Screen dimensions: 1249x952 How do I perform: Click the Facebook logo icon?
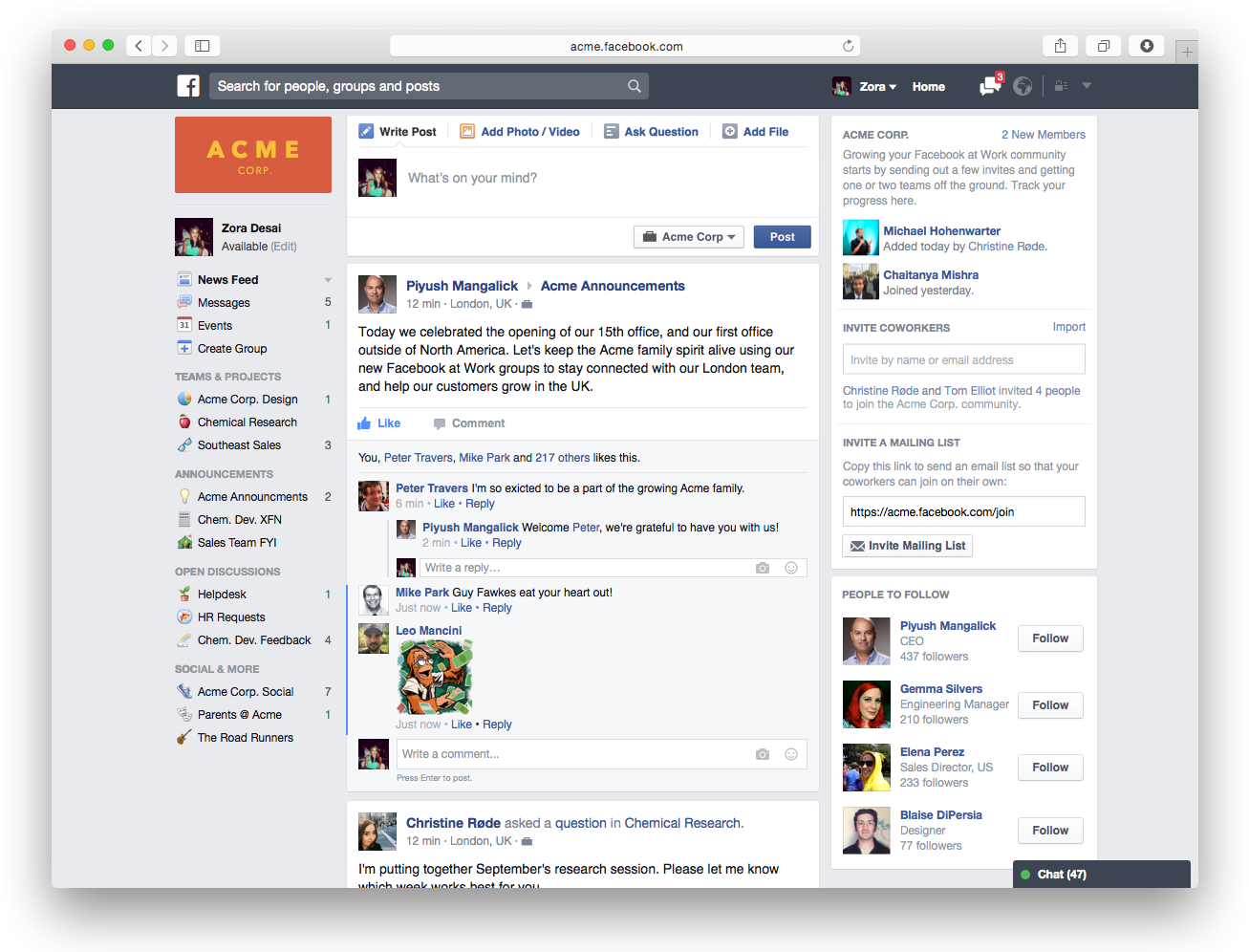click(x=188, y=86)
